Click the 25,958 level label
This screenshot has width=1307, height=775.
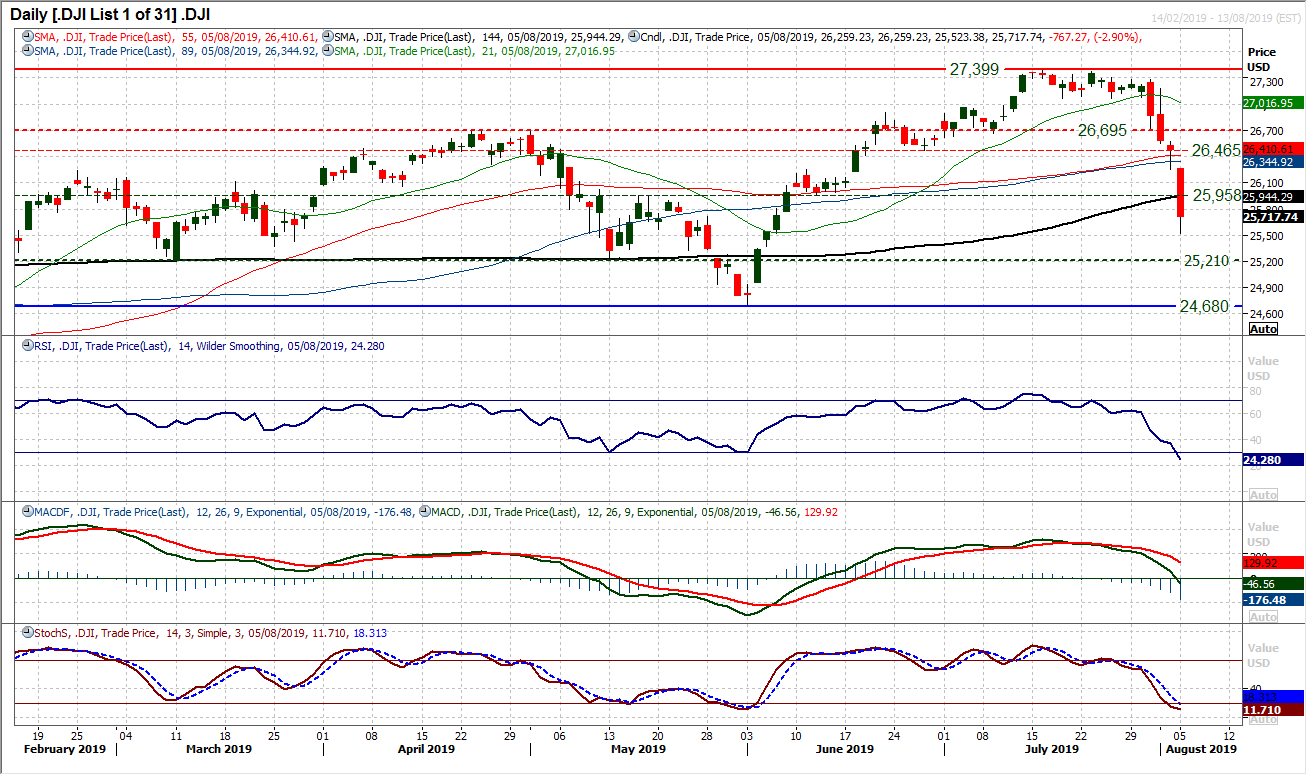click(x=1216, y=195)
